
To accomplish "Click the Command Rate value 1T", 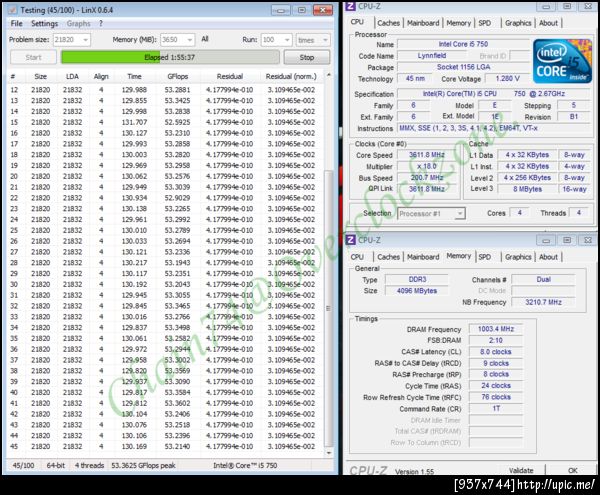I will [x=496, y=409].
